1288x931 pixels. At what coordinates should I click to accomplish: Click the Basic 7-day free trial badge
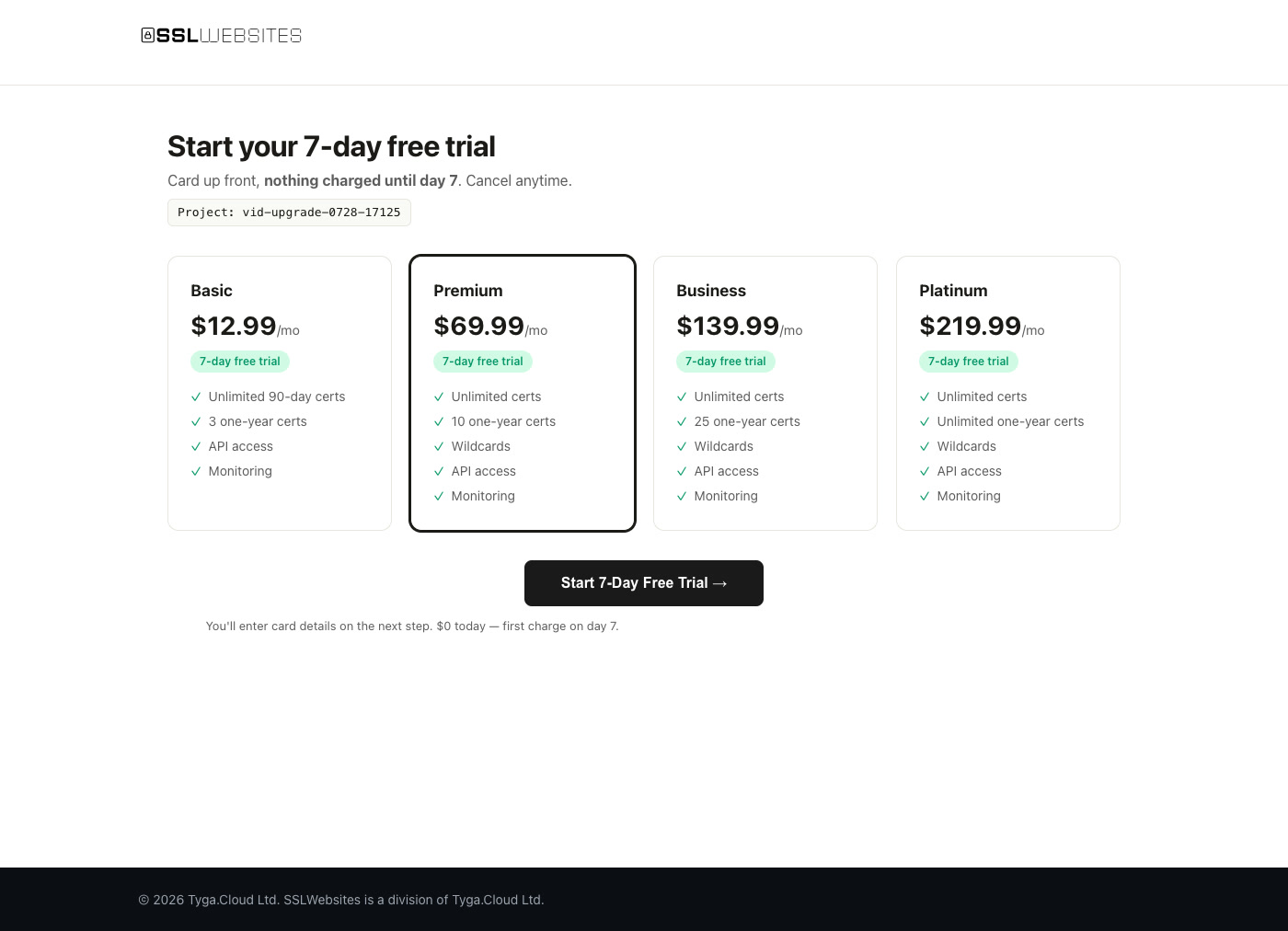click(240, 362)
